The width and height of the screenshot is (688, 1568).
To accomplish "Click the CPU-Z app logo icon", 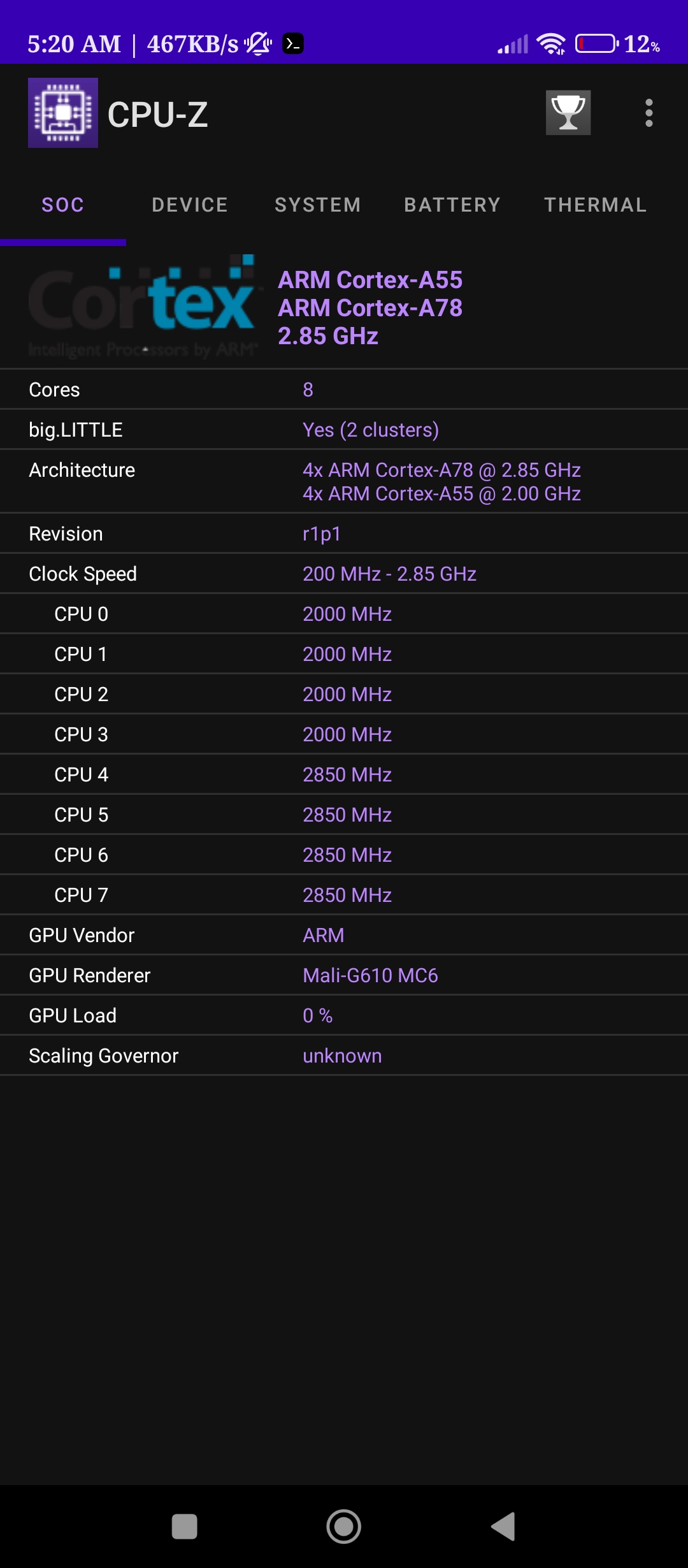I will point(63,112).
